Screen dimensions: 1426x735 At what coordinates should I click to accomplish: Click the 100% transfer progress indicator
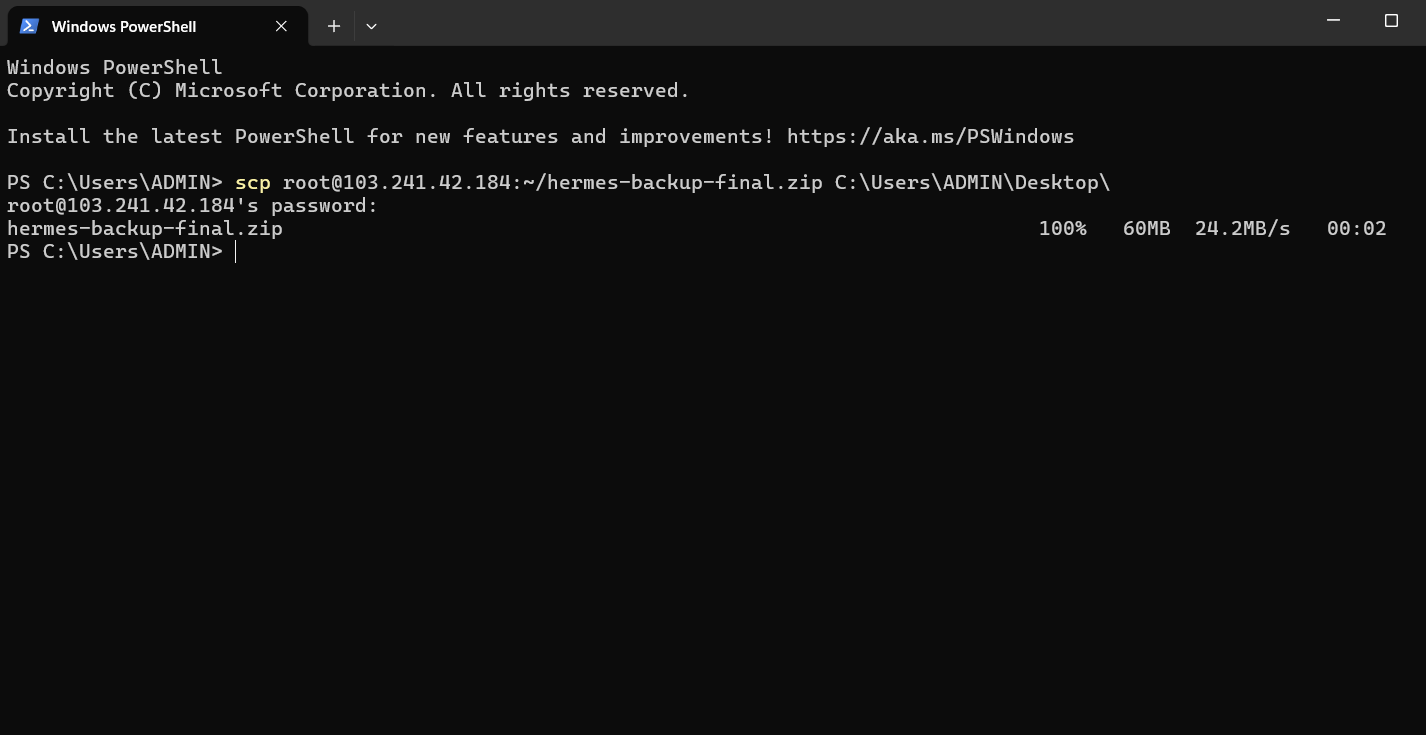coord(1062,228)
